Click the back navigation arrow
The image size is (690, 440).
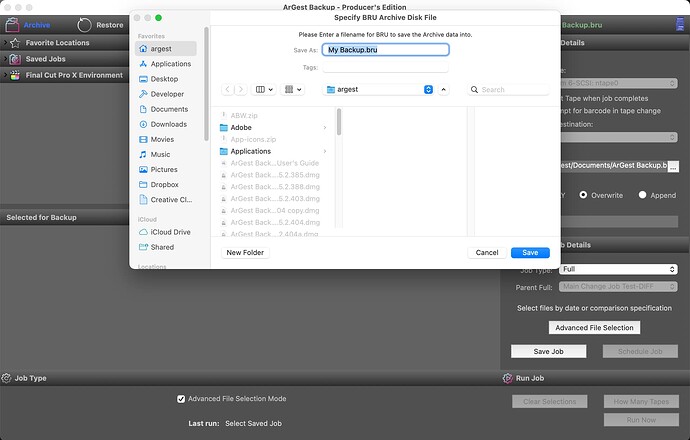tap(228, 89)
